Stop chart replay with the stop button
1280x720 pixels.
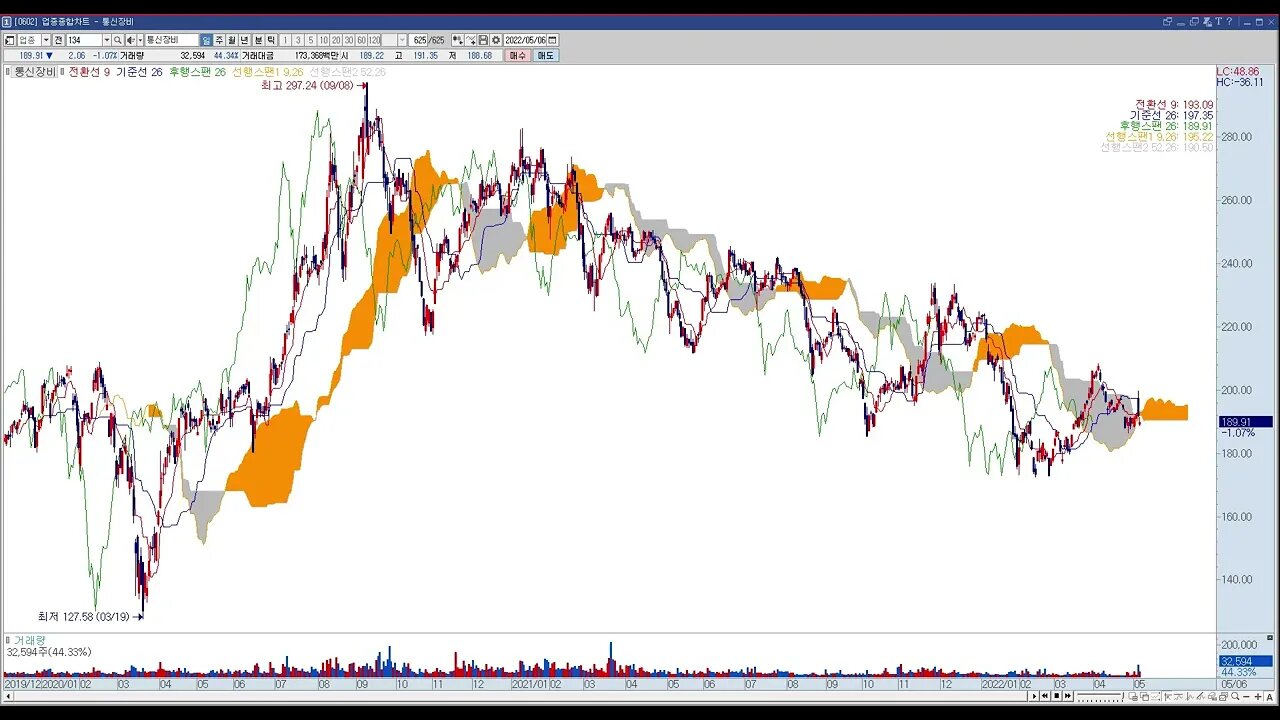coord(1057,696)
